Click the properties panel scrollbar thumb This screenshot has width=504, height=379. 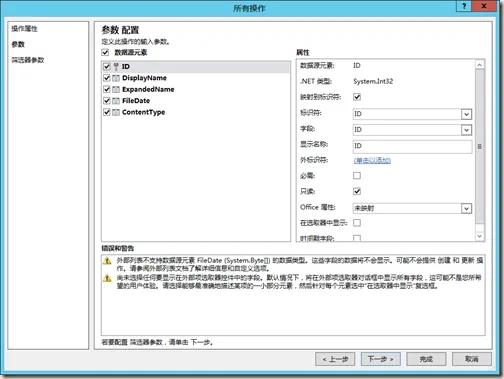pyautogui.click(x=480, y=146)
